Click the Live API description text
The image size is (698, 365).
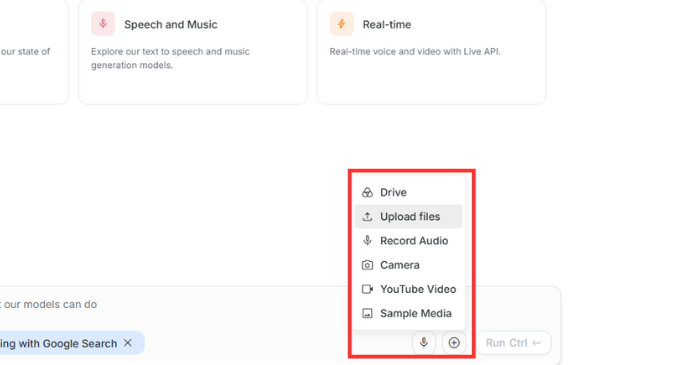point(415,52)
